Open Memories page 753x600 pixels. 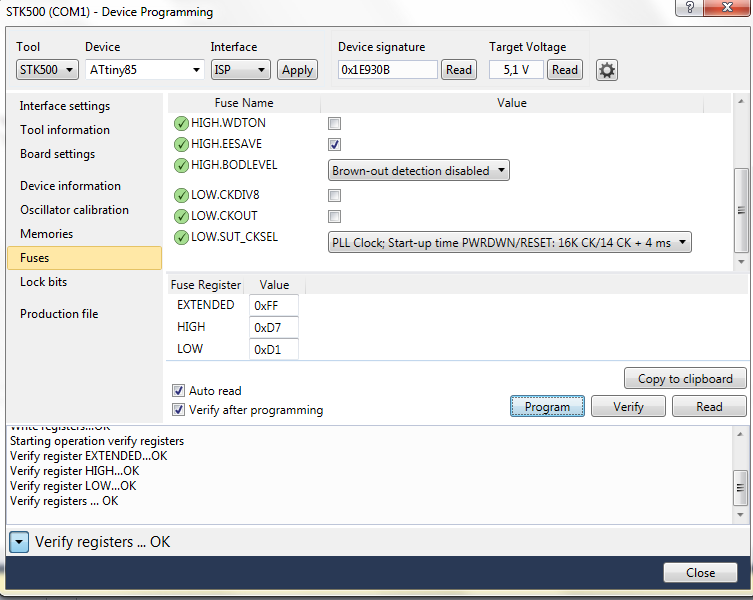click(47, 234)
